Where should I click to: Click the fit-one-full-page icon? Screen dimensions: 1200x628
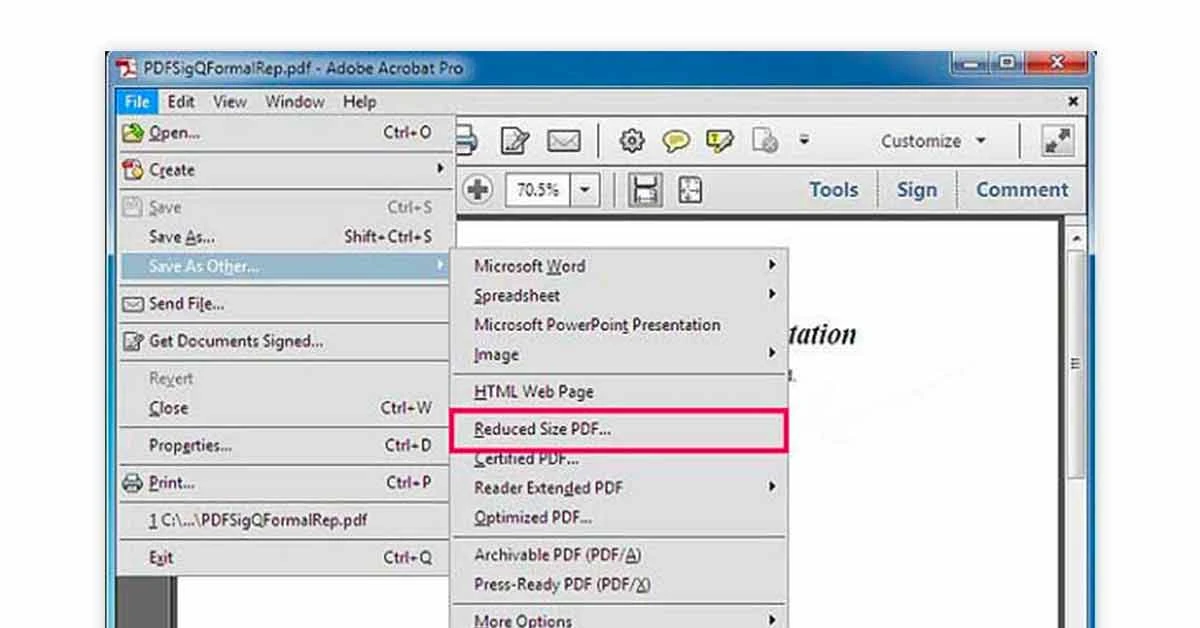(x=690, y=189)
